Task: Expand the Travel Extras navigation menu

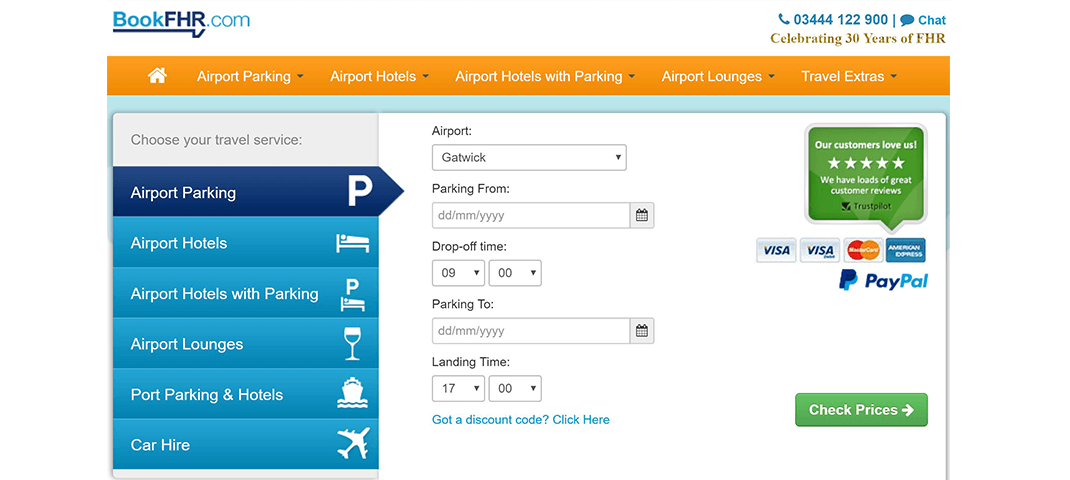Action: coord(849,76)
